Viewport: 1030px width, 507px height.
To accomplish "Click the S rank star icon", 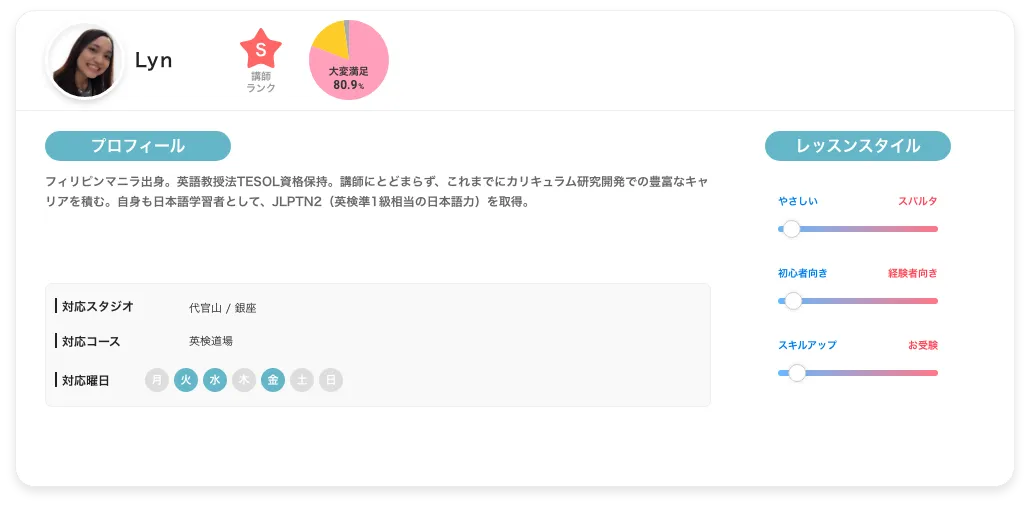I will pyautogui.click(x=261, y=49).
